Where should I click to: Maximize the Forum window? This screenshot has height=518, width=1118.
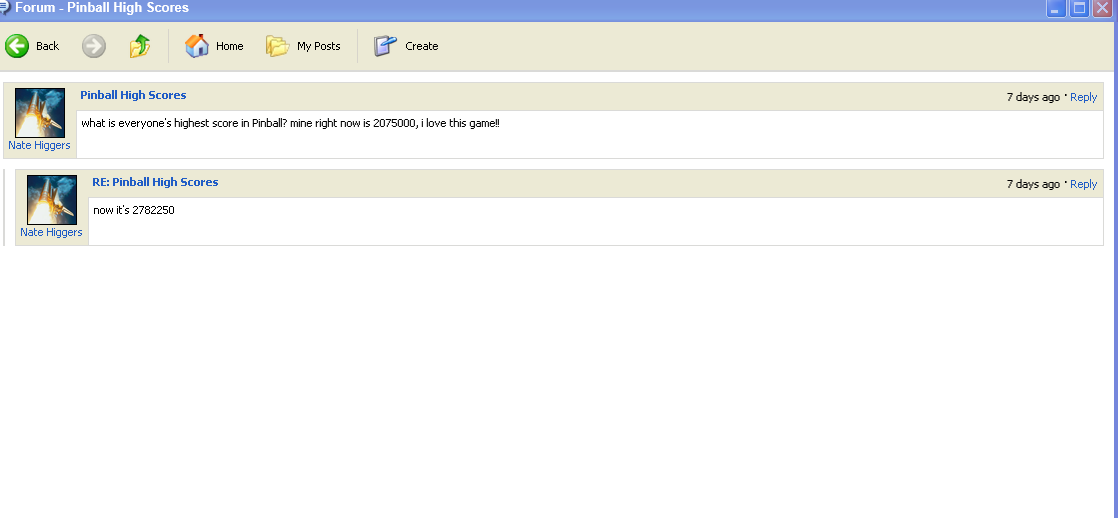pyautogui.click(x=1079, y=8)
